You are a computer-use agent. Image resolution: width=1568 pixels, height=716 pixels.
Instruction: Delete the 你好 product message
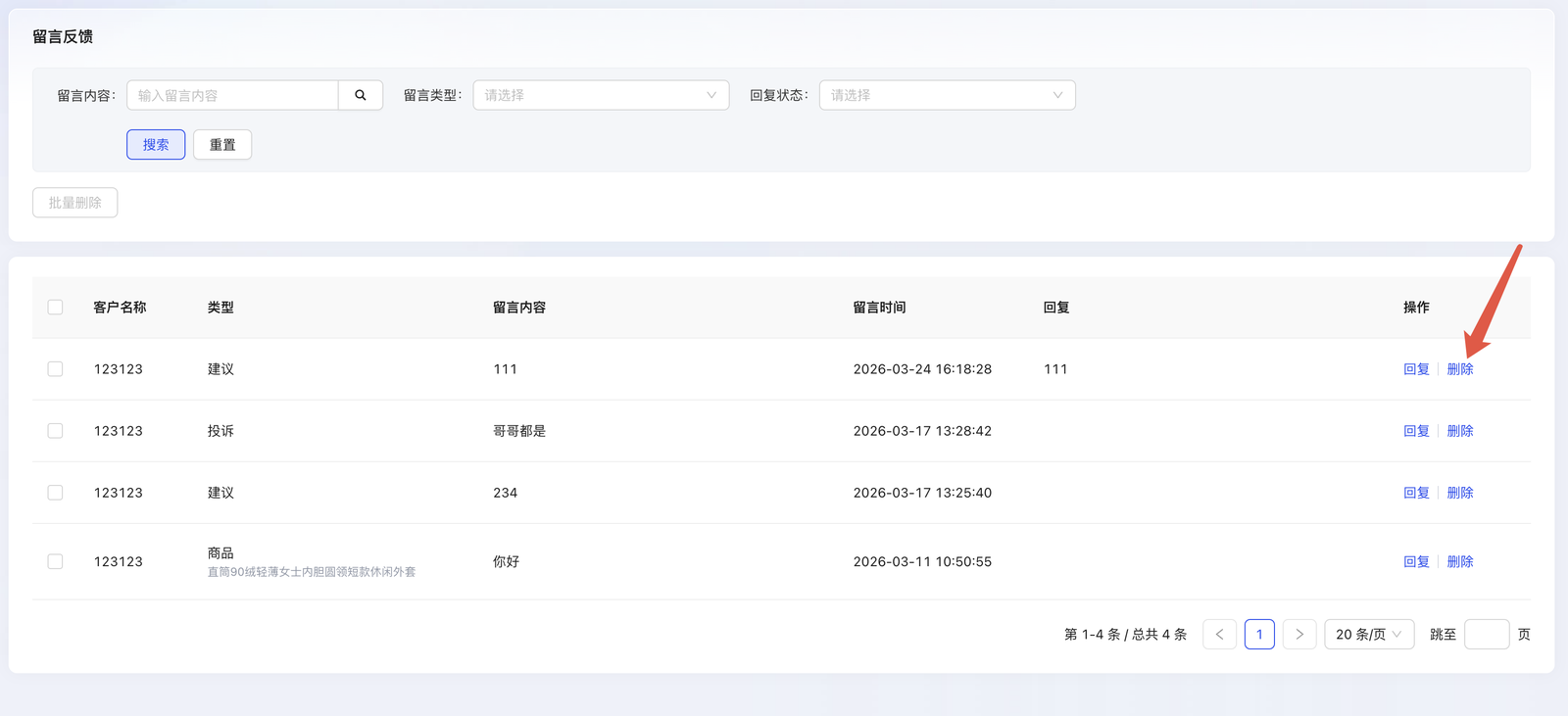click(x=1460, y=561)
